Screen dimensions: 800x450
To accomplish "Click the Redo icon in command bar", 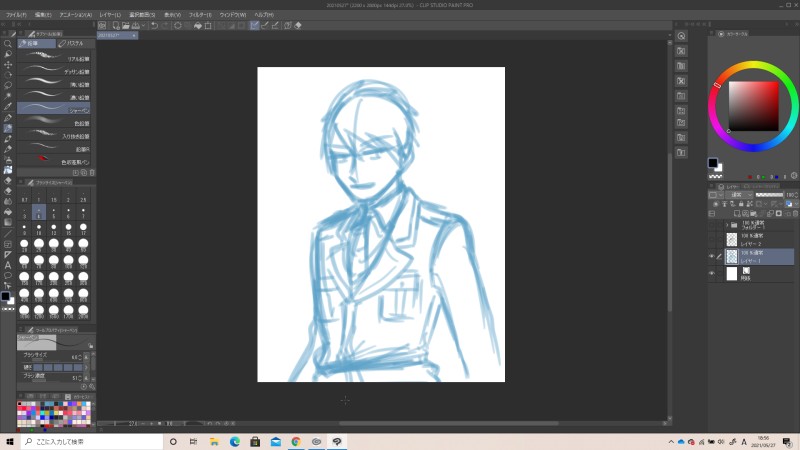I will click(x=165, y=26).
